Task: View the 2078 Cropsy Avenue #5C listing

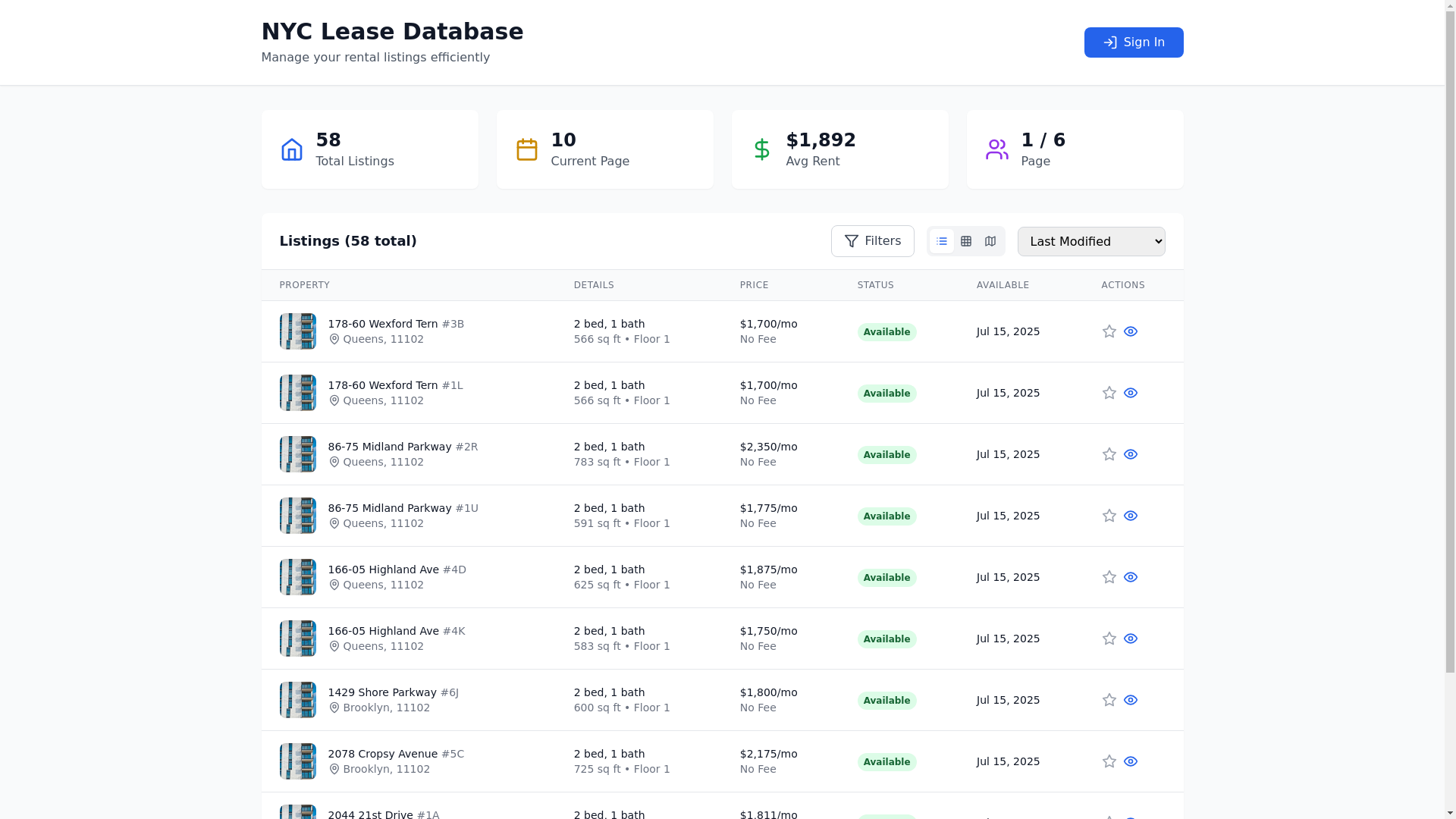Action: pos(1131,761)
